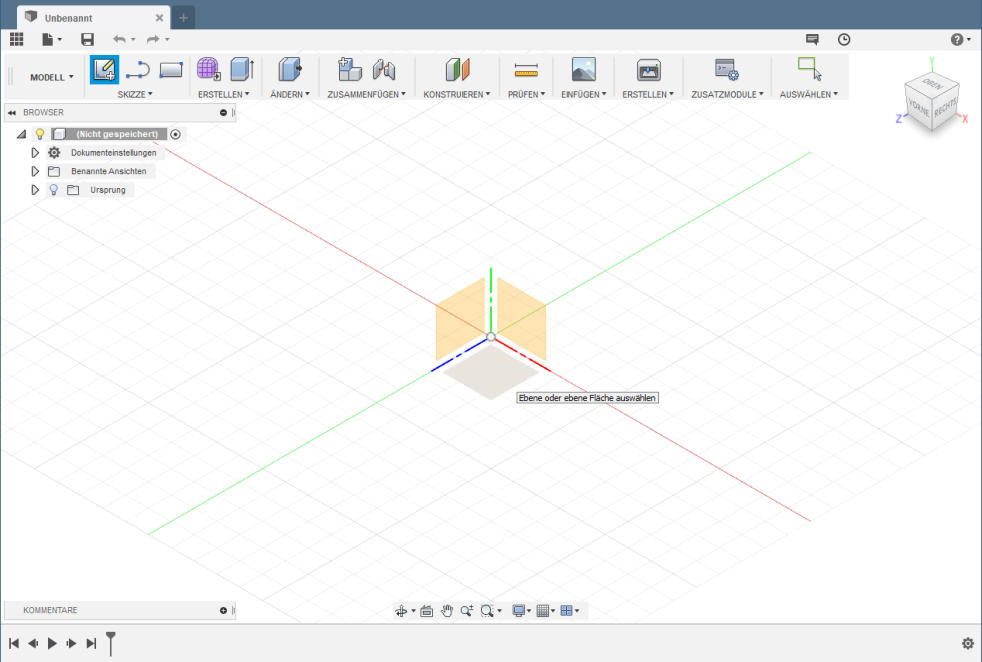Launch the Measure ruler tool
The width and height of the screenshot is (982, 662).
(526, 70)
